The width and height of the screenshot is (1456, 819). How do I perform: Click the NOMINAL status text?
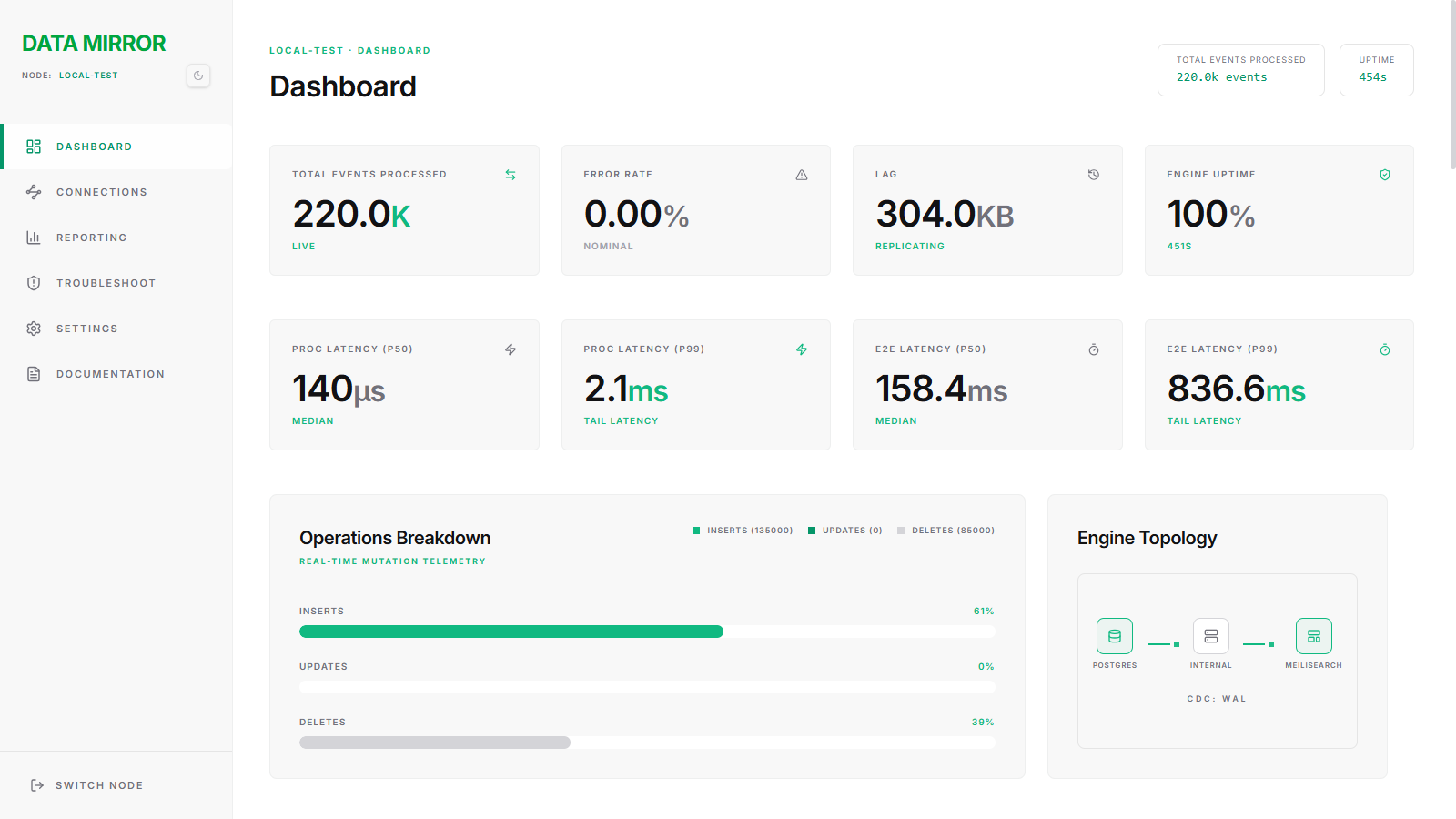[609, 247]
